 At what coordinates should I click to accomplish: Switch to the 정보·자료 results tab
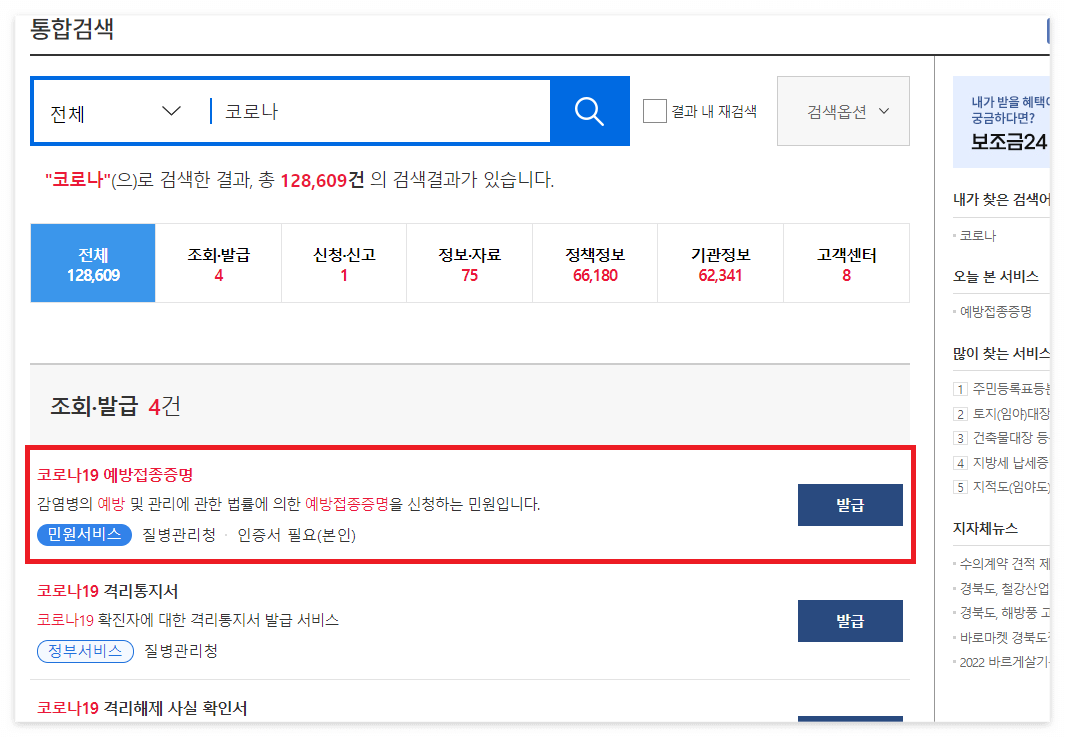469,262
